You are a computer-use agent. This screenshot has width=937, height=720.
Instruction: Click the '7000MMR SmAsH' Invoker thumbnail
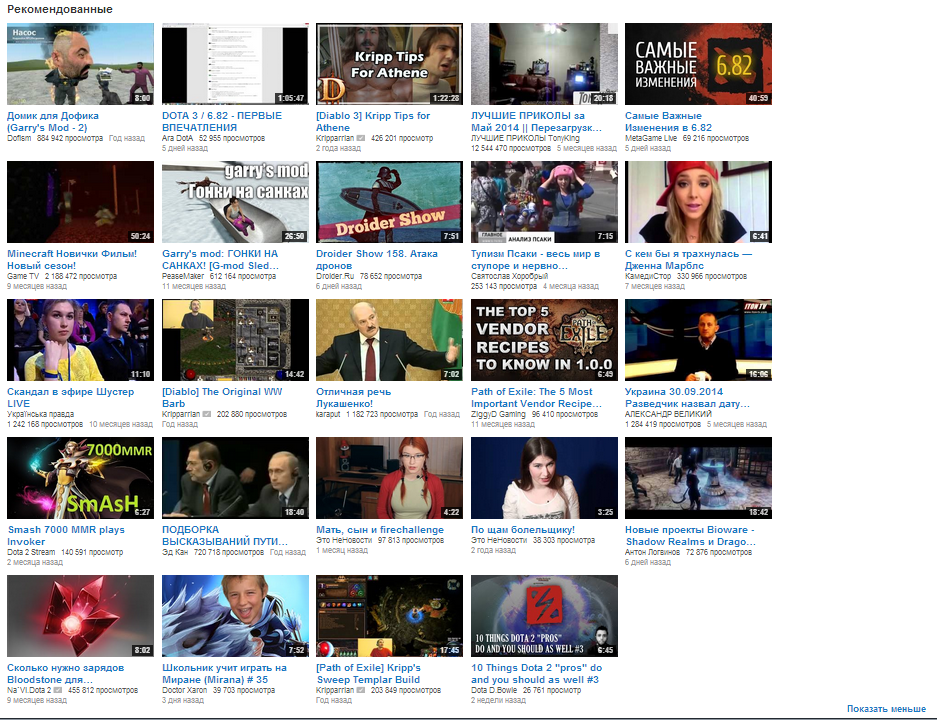80,478
